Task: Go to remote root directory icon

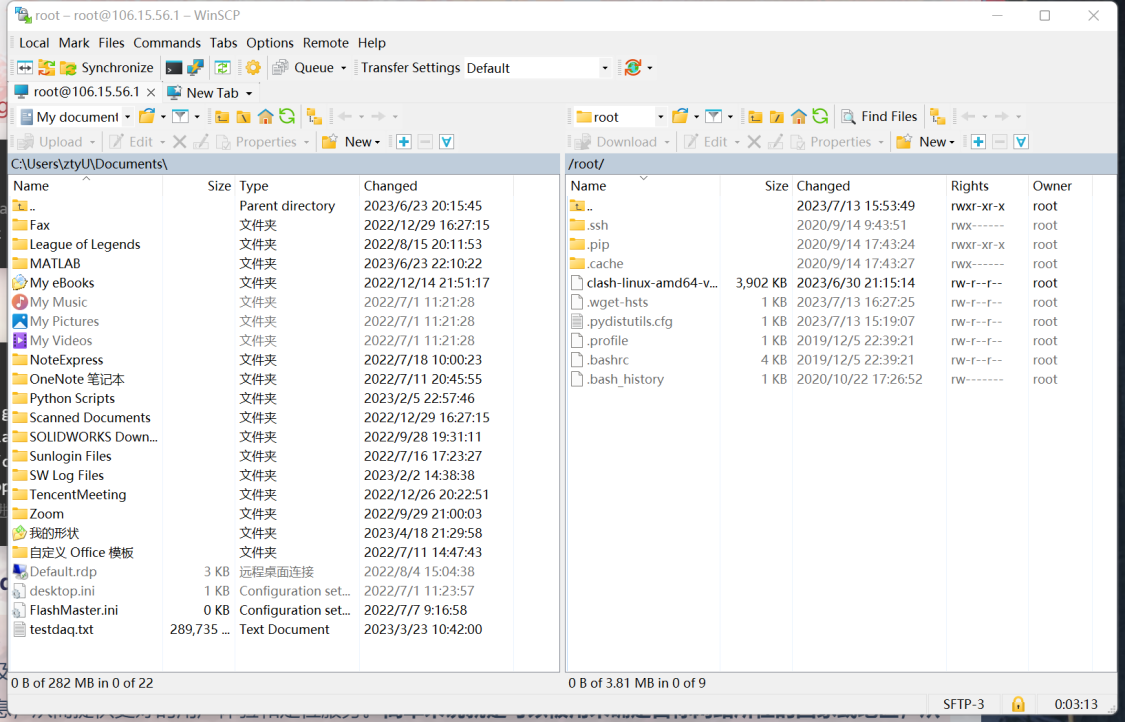Action: [777, 116]
